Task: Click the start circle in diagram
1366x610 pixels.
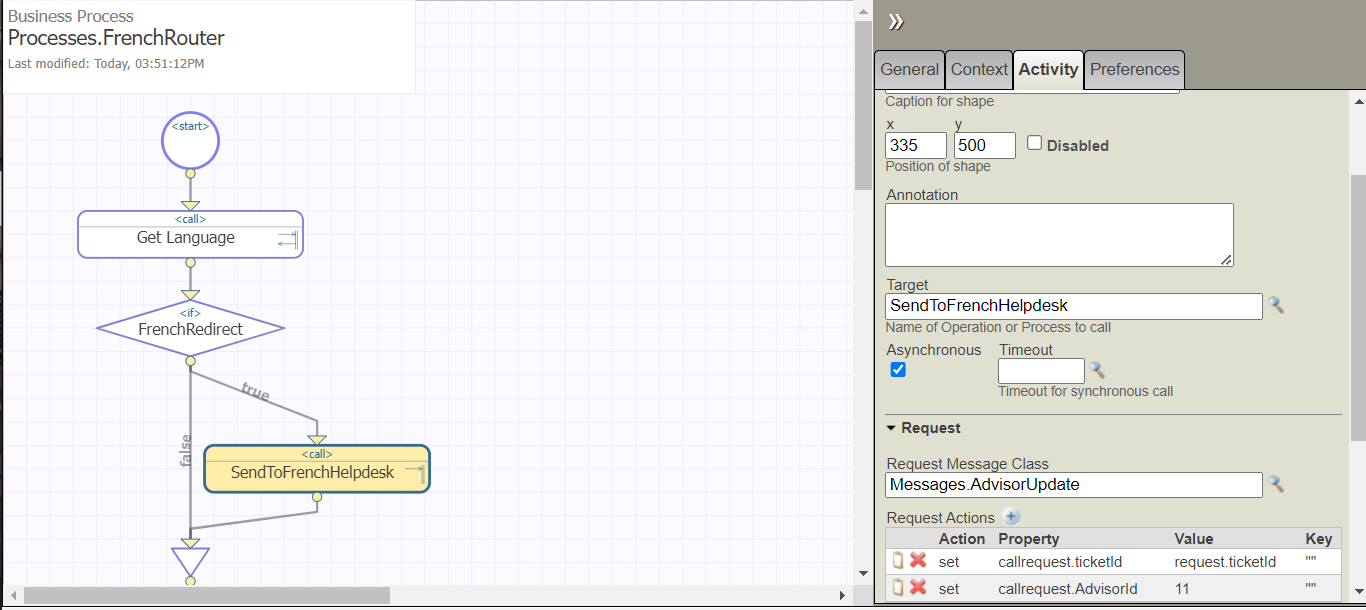Action: [190, 142]
